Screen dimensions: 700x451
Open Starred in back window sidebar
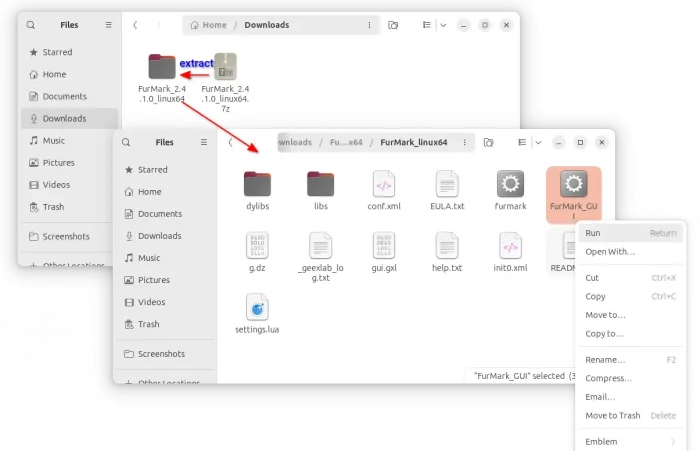pyautogui.click(x=69, y=52)
